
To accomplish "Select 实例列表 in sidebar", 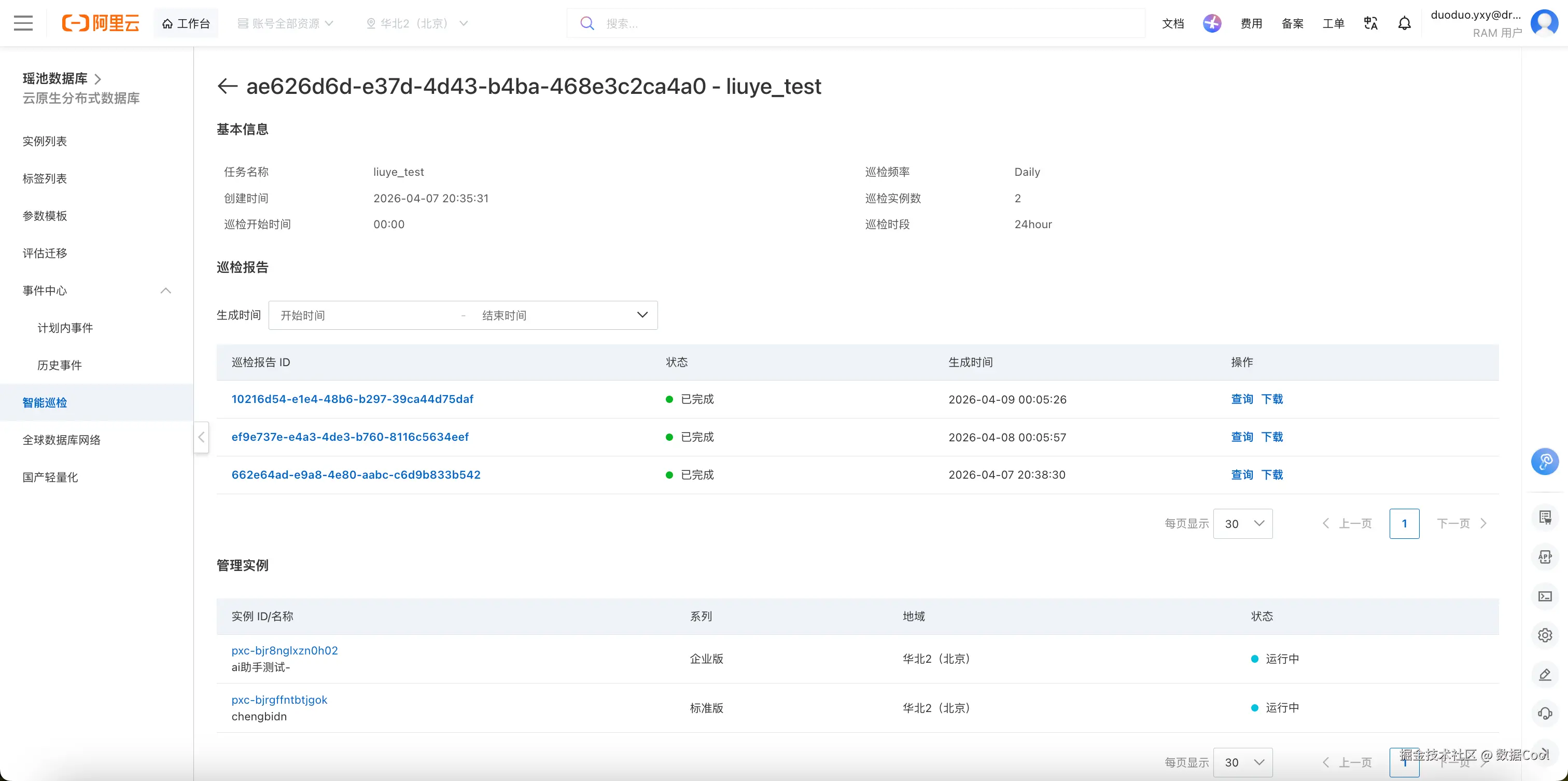I will [45, 141].
